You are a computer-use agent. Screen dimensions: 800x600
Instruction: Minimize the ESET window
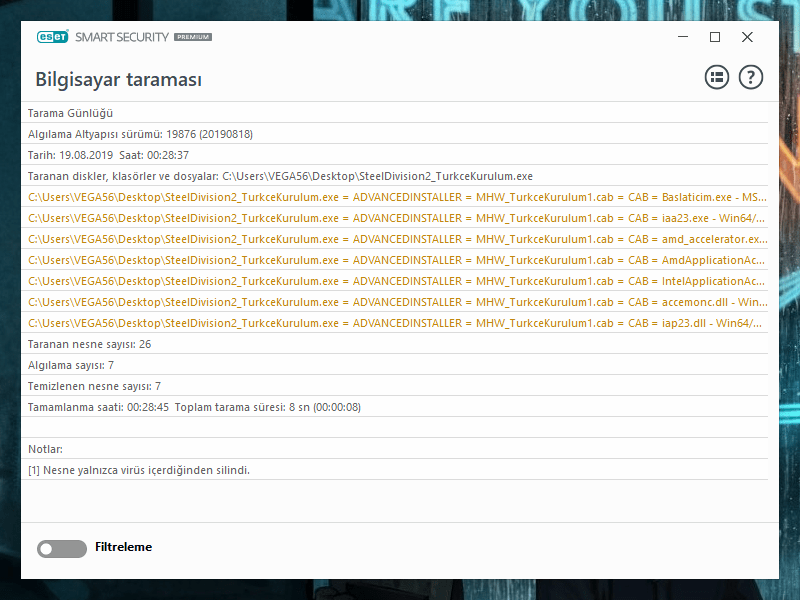pos(683,37)
